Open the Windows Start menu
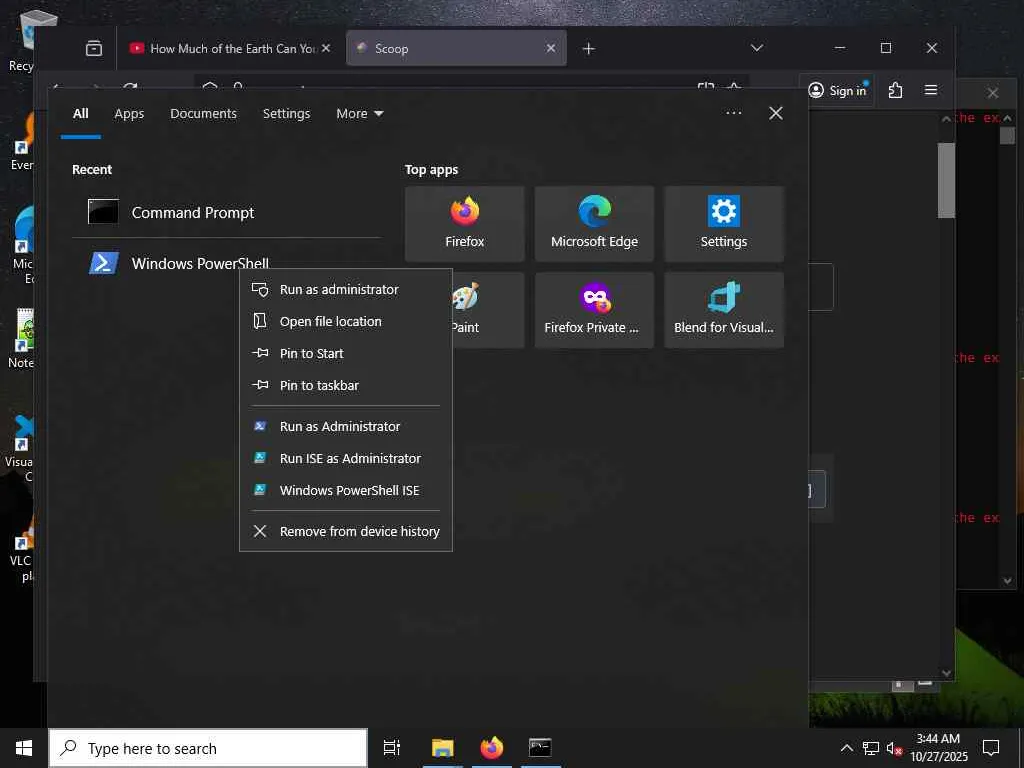1024x768 pixels. click(24, 748)
